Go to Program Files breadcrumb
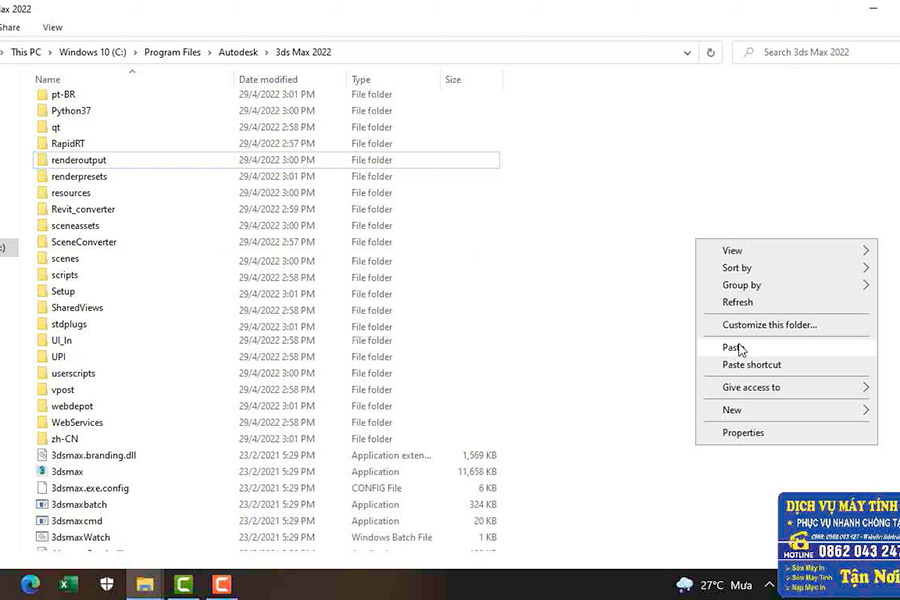This screenshot has height=600, width=900. click(172, 52)
